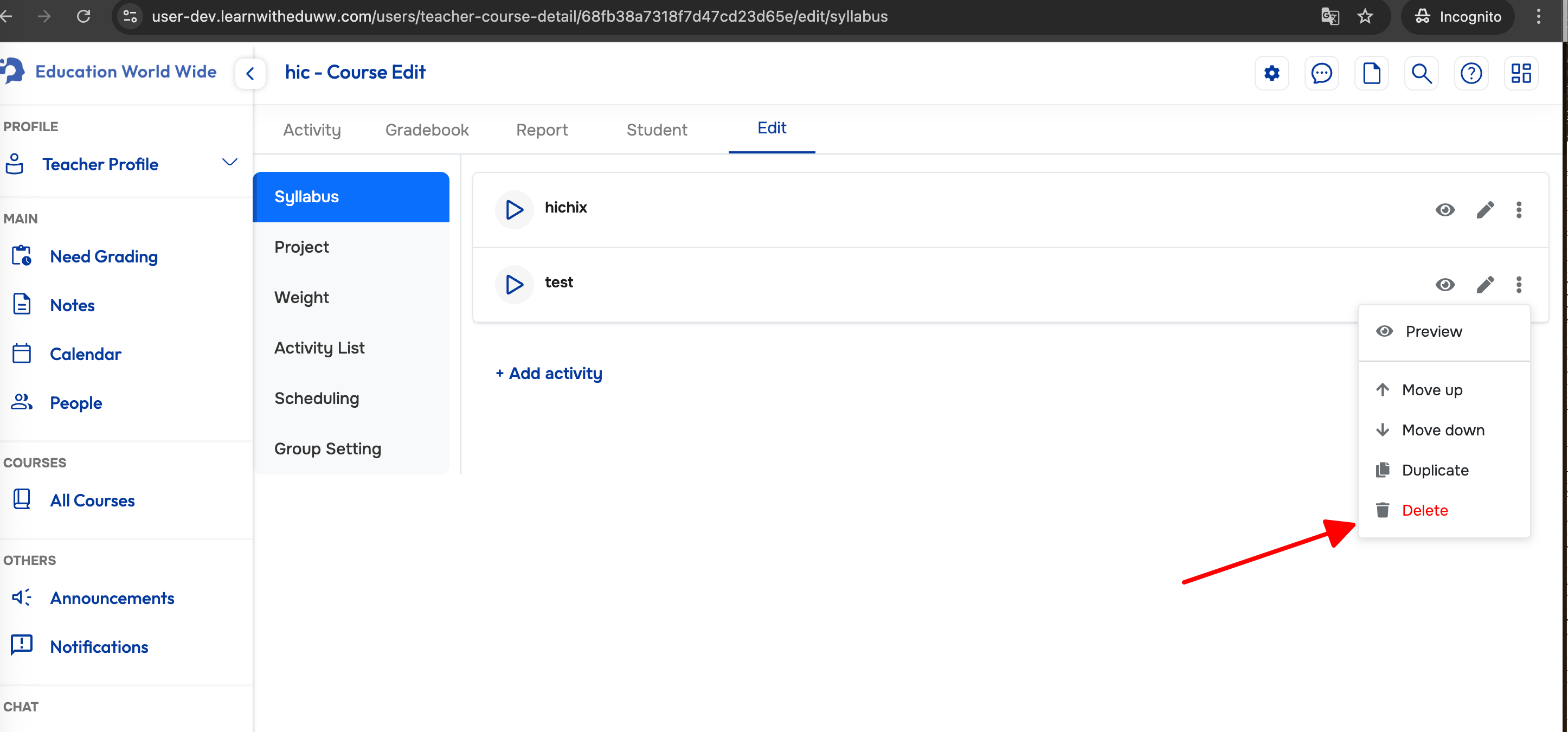The image size is (1568, 732).
Task: Open the settings gear in header
Action: point(1271,74)
